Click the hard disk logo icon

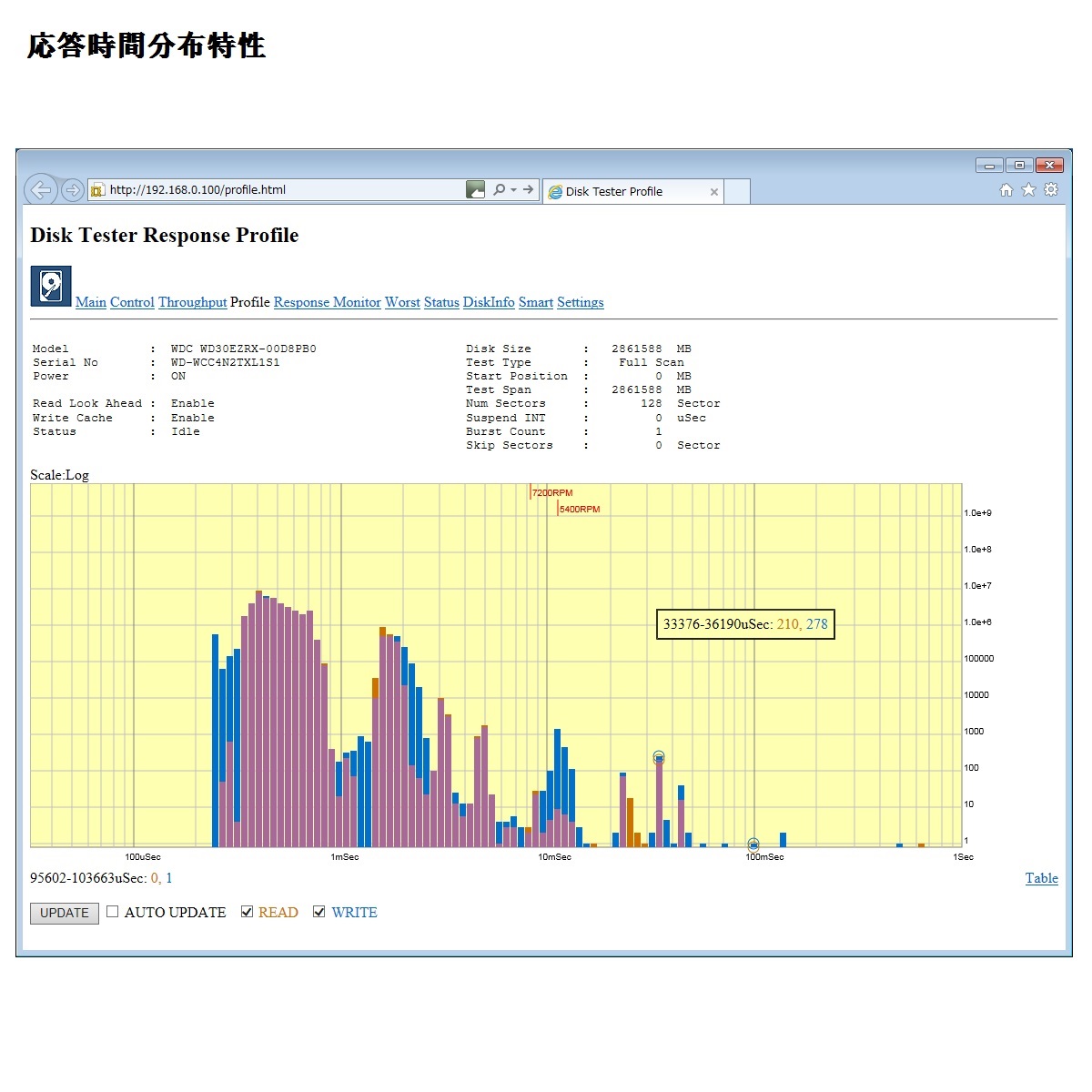coord(51,286)
